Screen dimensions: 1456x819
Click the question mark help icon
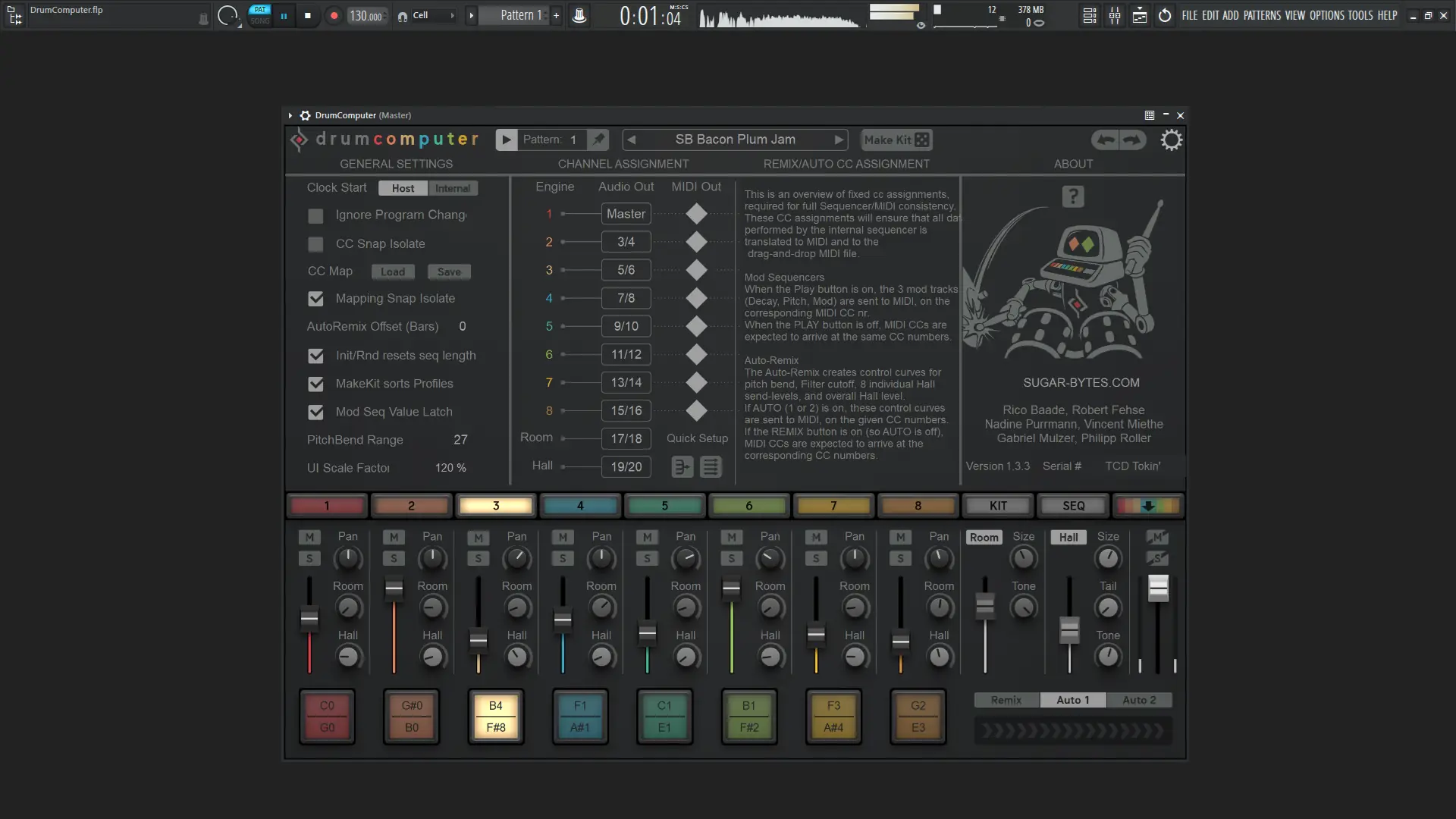[x=1072, y=197]
